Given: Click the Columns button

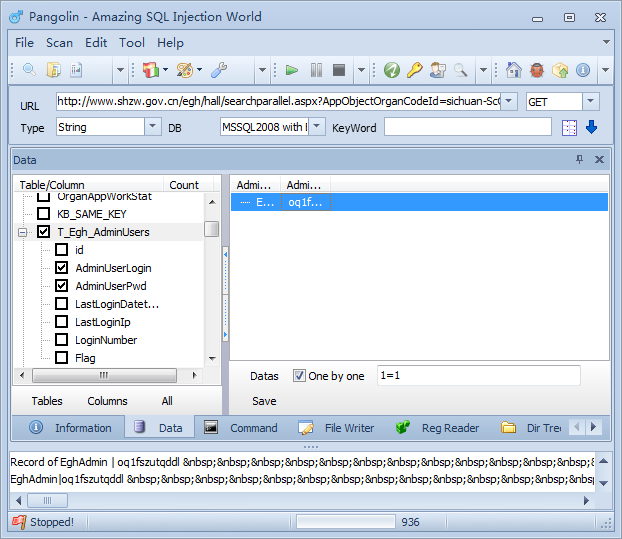Looking at the screenshot, I should click(x=107, y=401).
